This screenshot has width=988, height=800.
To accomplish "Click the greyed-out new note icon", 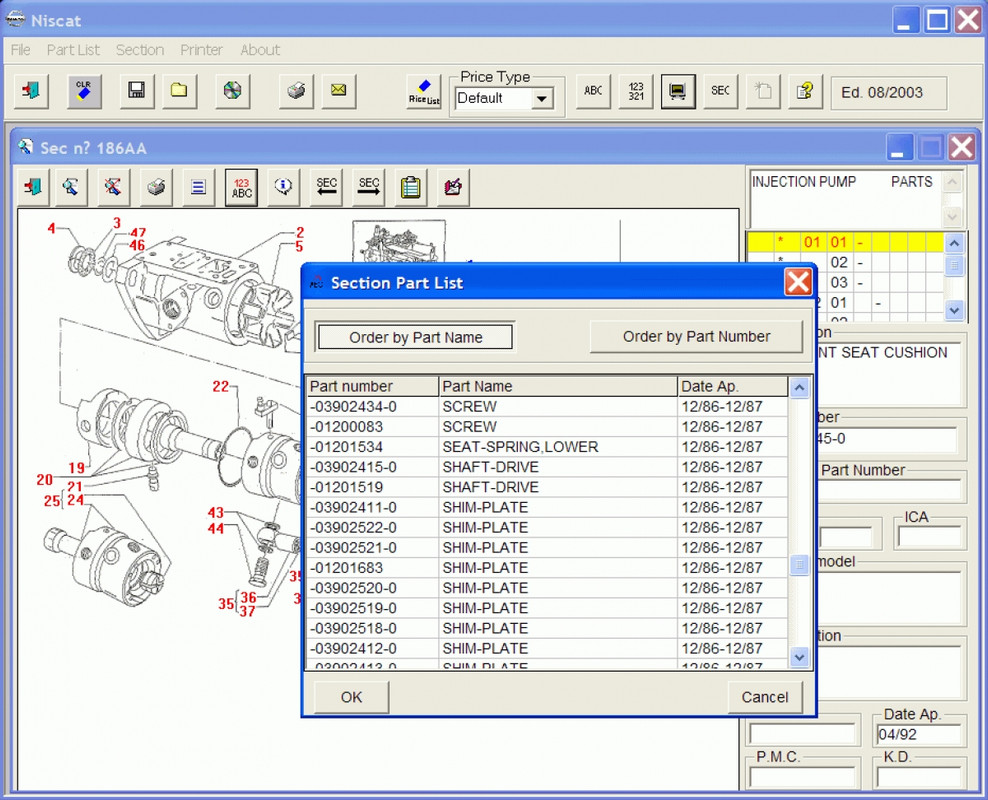I will click(x=763, y=91).
